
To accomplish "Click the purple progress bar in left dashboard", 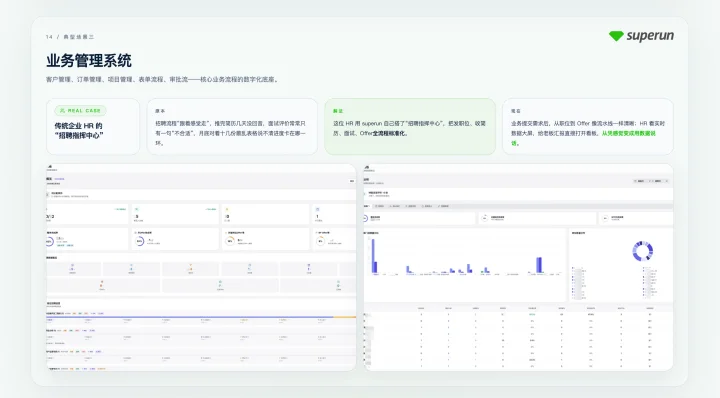I will pyautogui.click(x=190, y=317).
